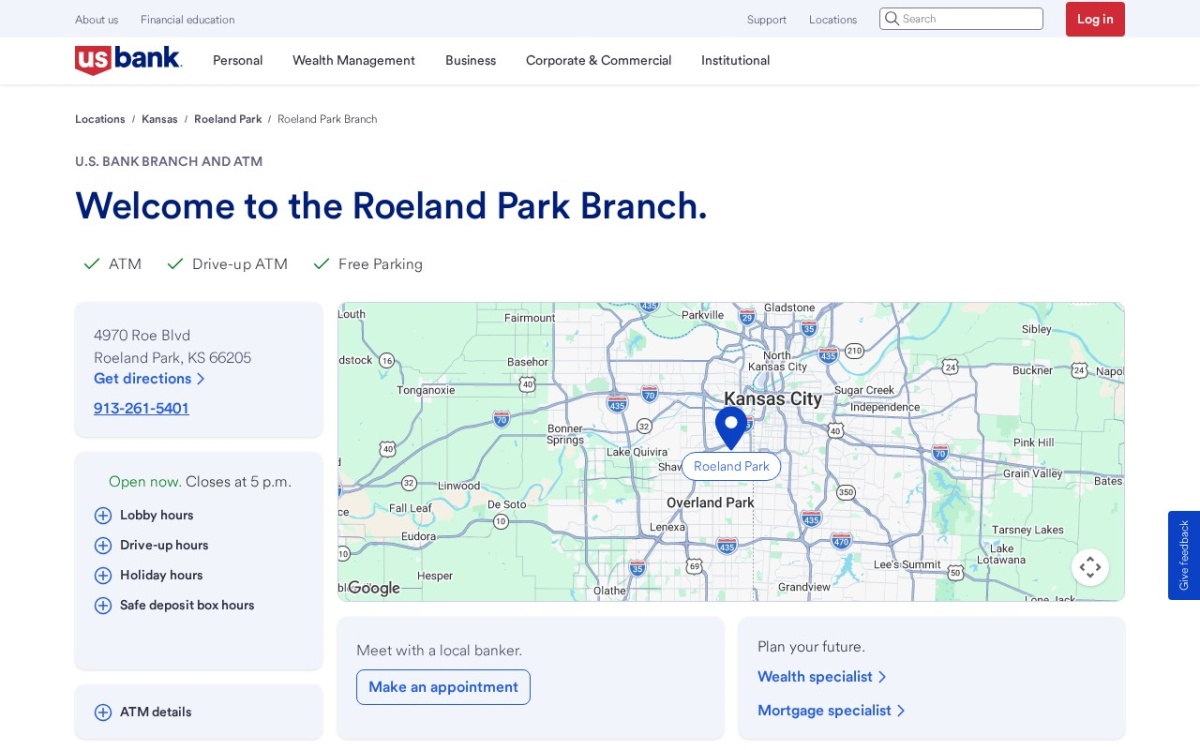Viewport: 1200px width, 750px height.
Task: Open Locations link in top bar
Action: tap(833, 19)
